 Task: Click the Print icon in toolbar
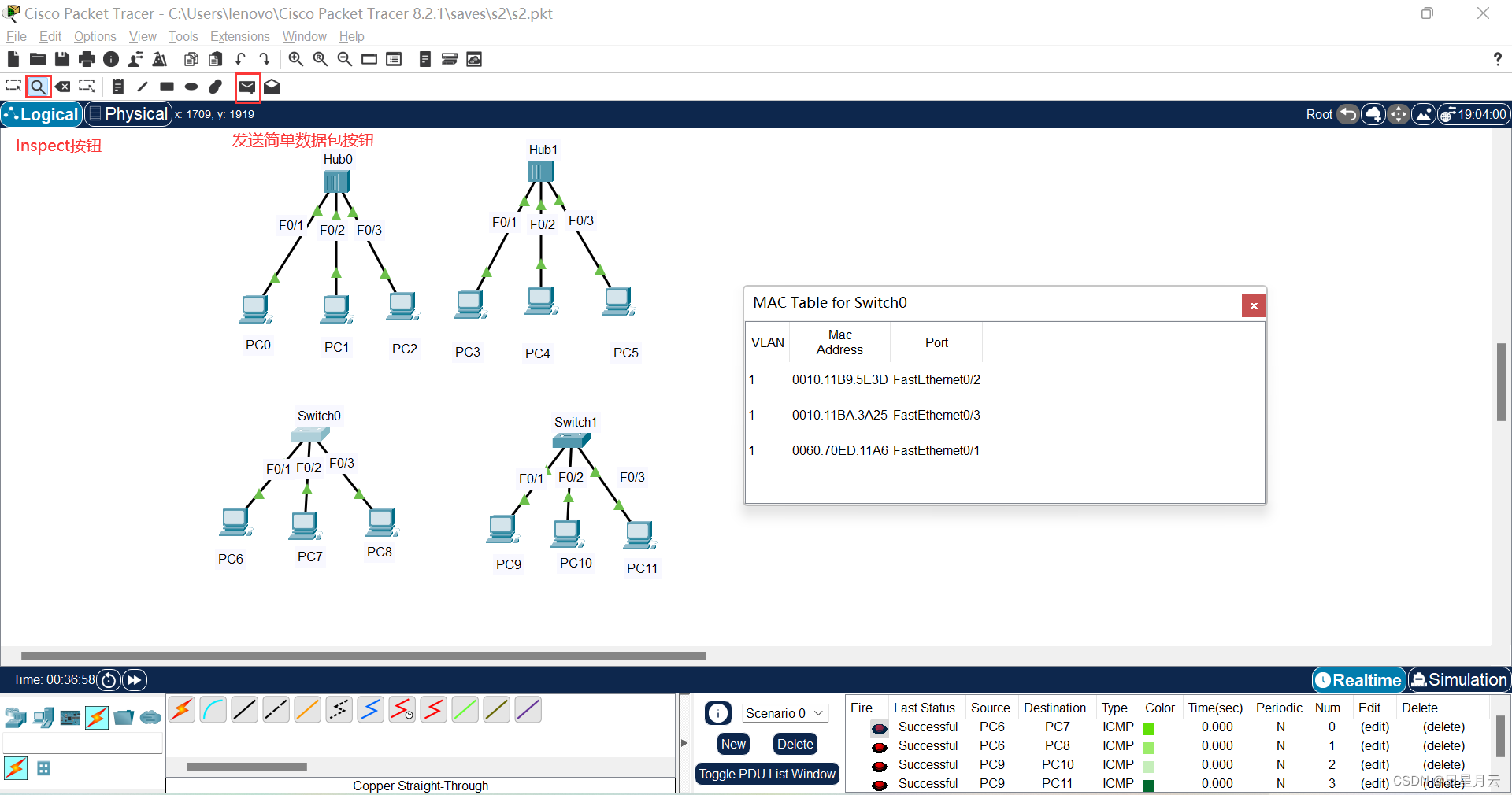[x=87, y=59]
